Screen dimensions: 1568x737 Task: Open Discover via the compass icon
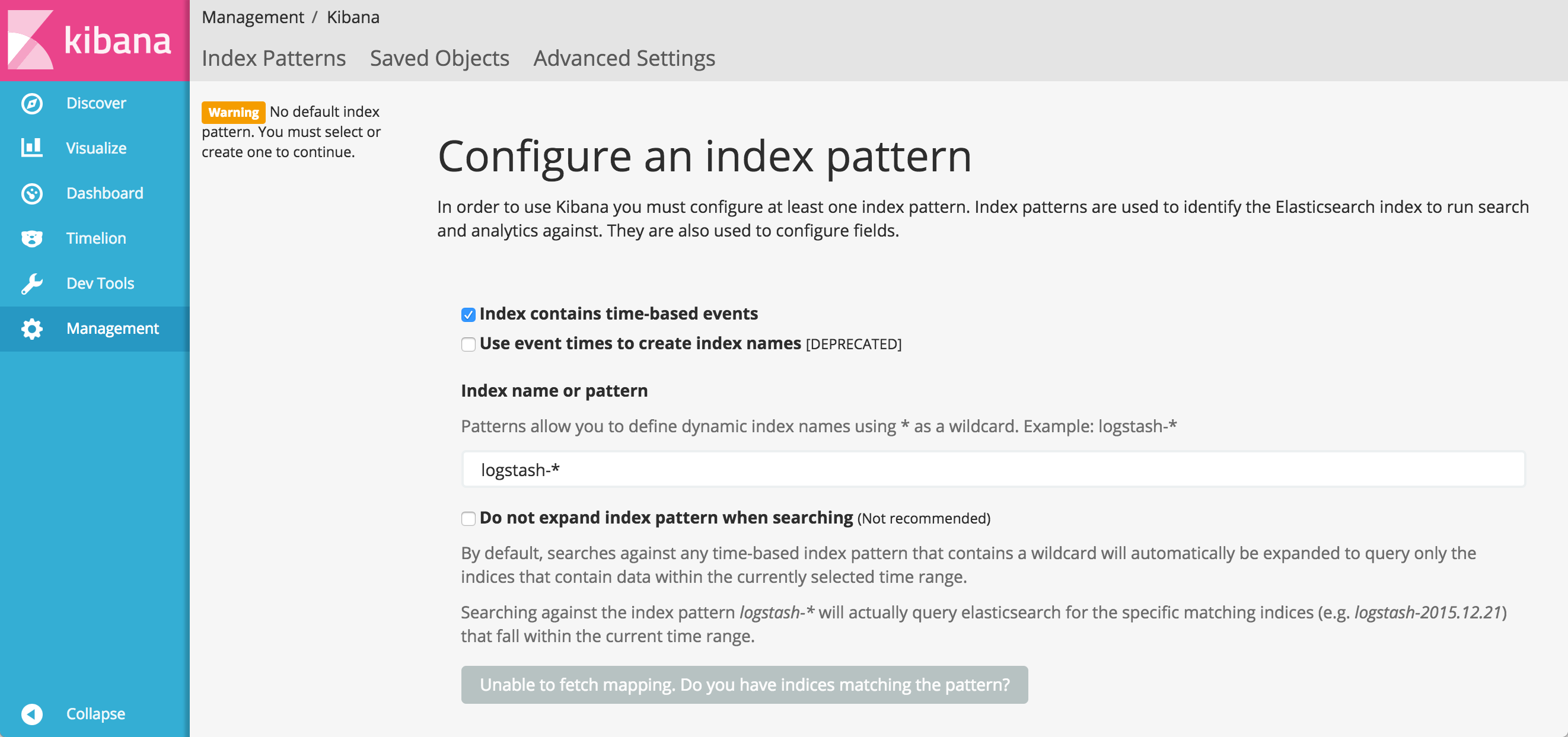click(31, 103)
